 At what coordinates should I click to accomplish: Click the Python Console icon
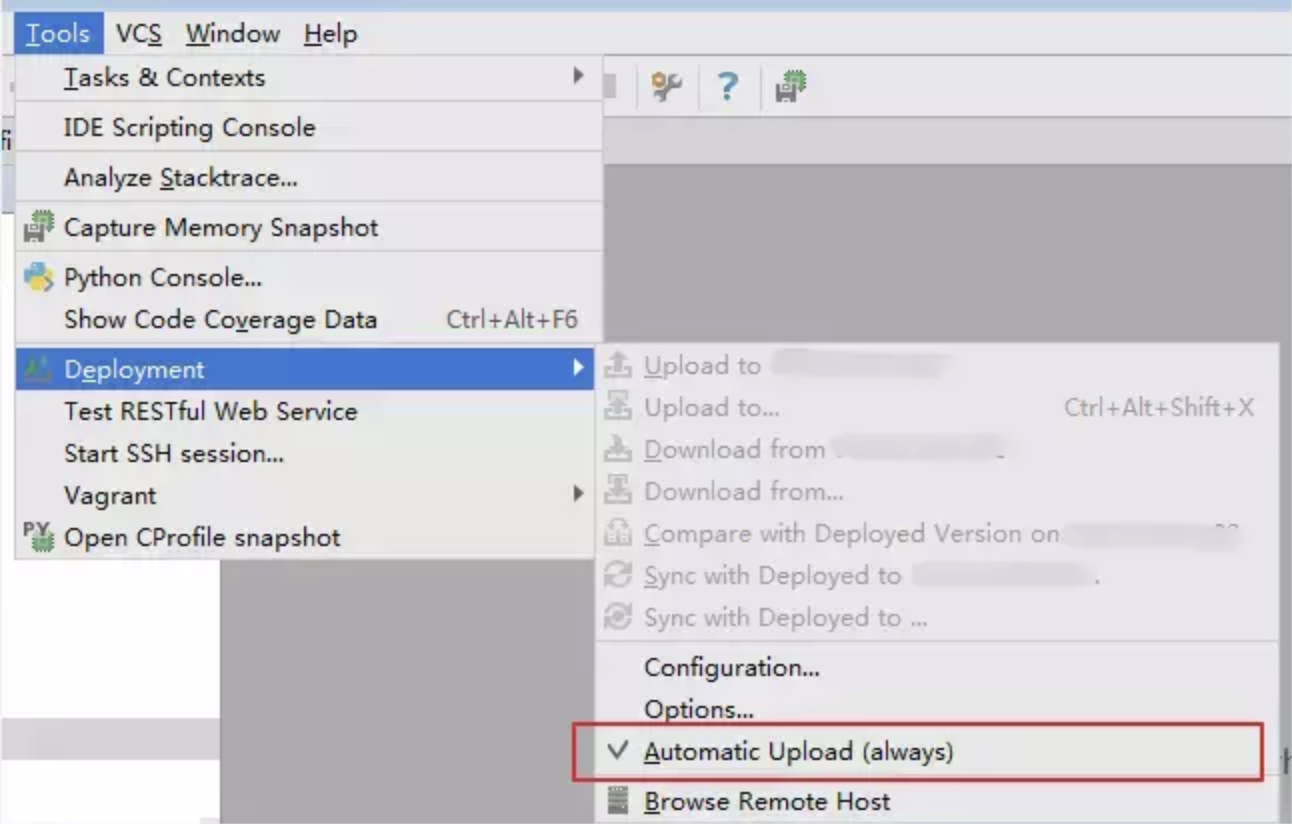point(39,277)
